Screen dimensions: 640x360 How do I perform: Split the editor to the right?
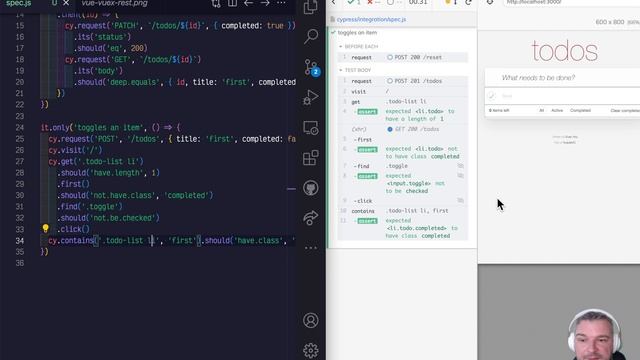232,3
